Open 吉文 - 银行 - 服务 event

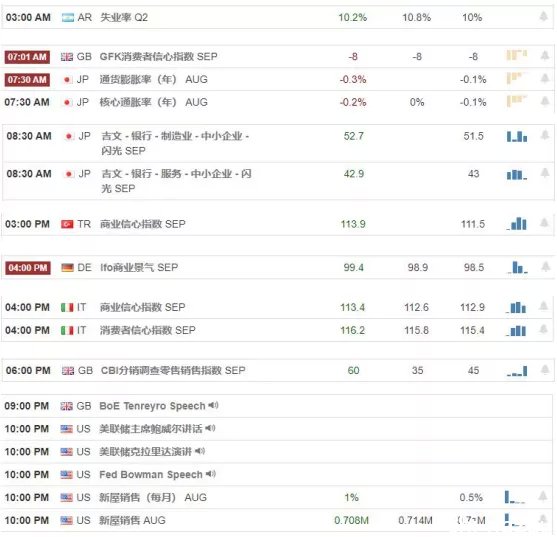pyautogui.click(x=177, y=181)
